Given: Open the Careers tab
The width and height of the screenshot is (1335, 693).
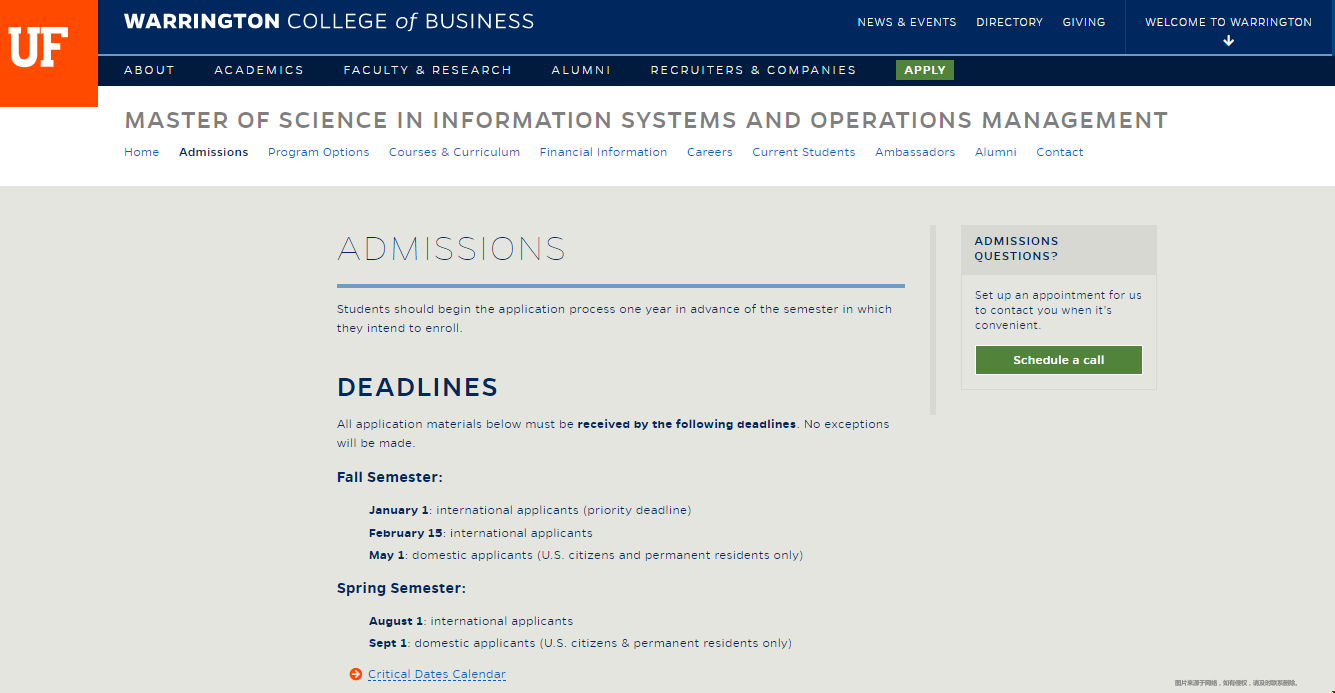Looking at the screenshot, I should pyautogui.click(x=710, y=152).
